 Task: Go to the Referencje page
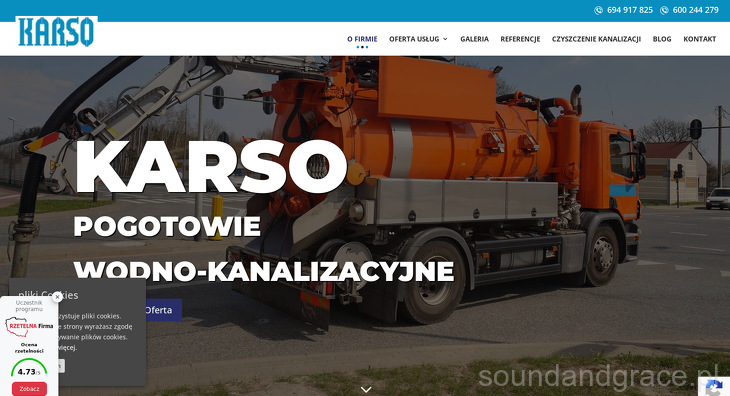pos(520,39)
